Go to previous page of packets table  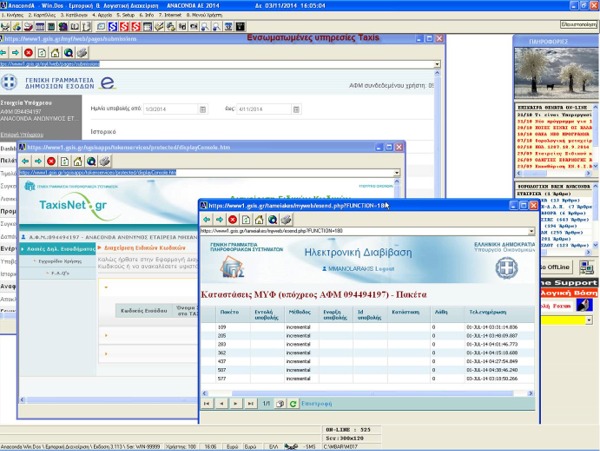[x=221, y=404]
